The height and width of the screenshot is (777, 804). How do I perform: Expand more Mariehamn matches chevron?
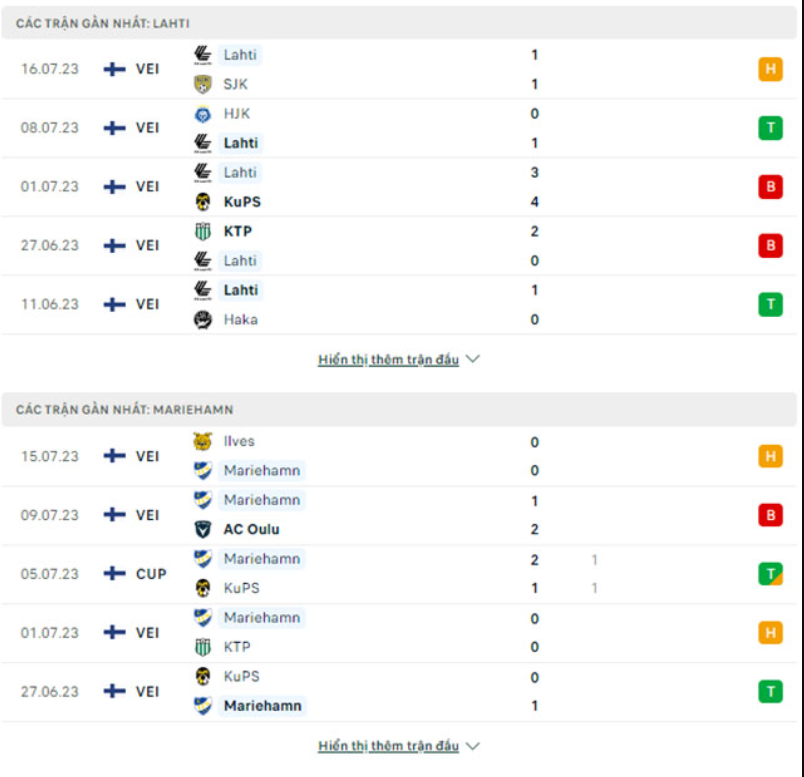(473, 746)
